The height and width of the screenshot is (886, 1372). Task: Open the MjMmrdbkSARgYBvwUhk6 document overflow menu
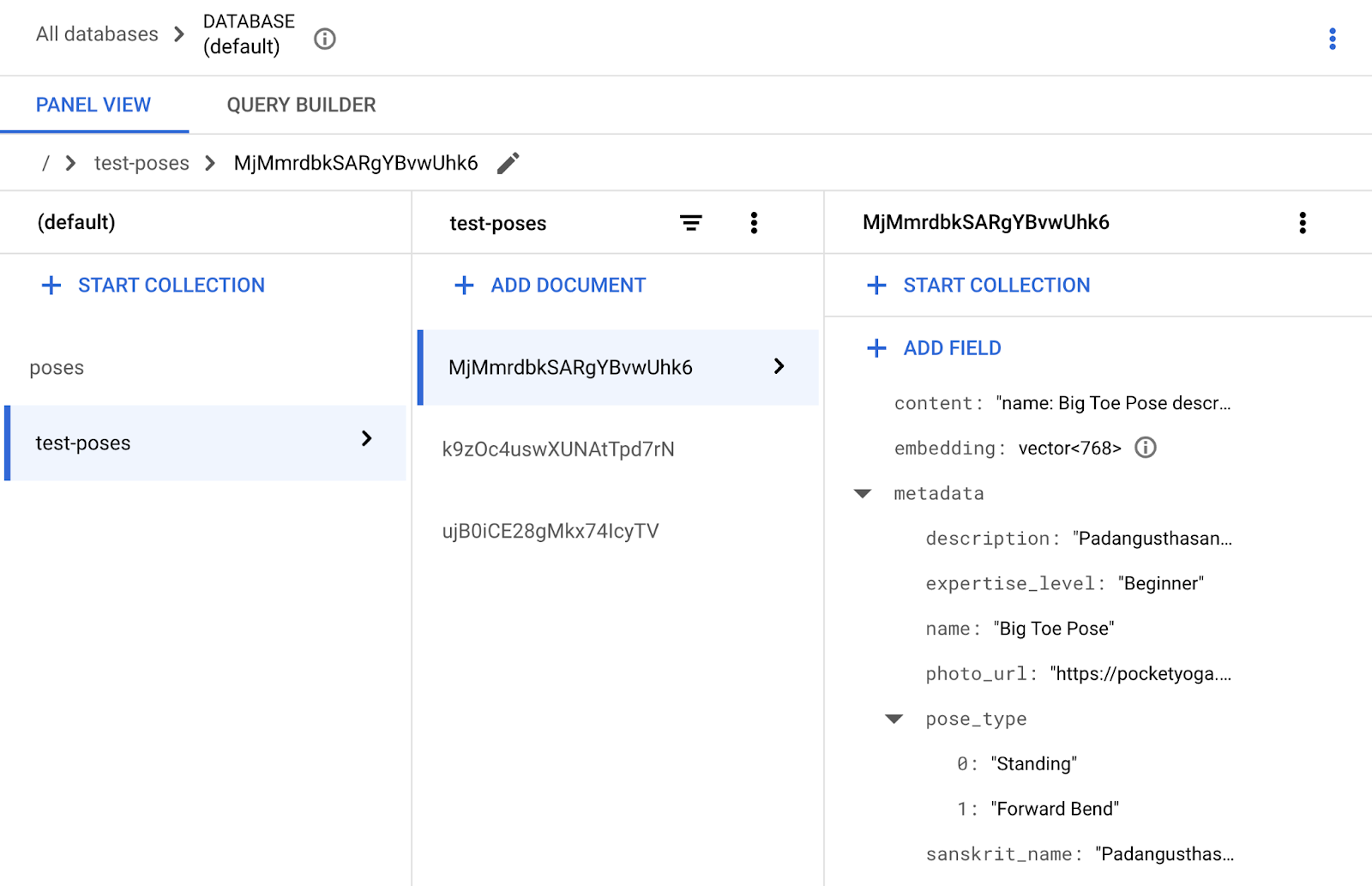coord(1302,222)
